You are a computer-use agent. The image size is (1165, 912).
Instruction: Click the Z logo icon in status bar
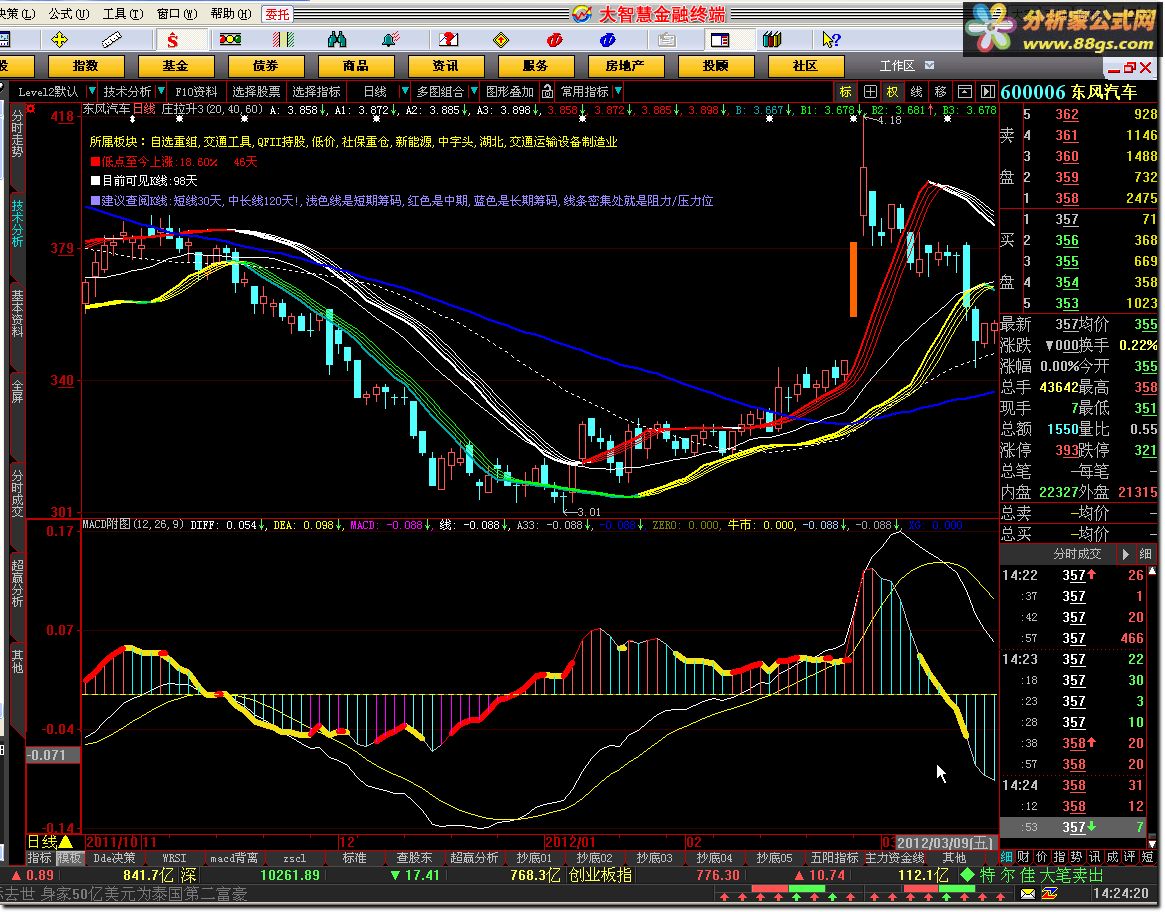coord(1050,893)
